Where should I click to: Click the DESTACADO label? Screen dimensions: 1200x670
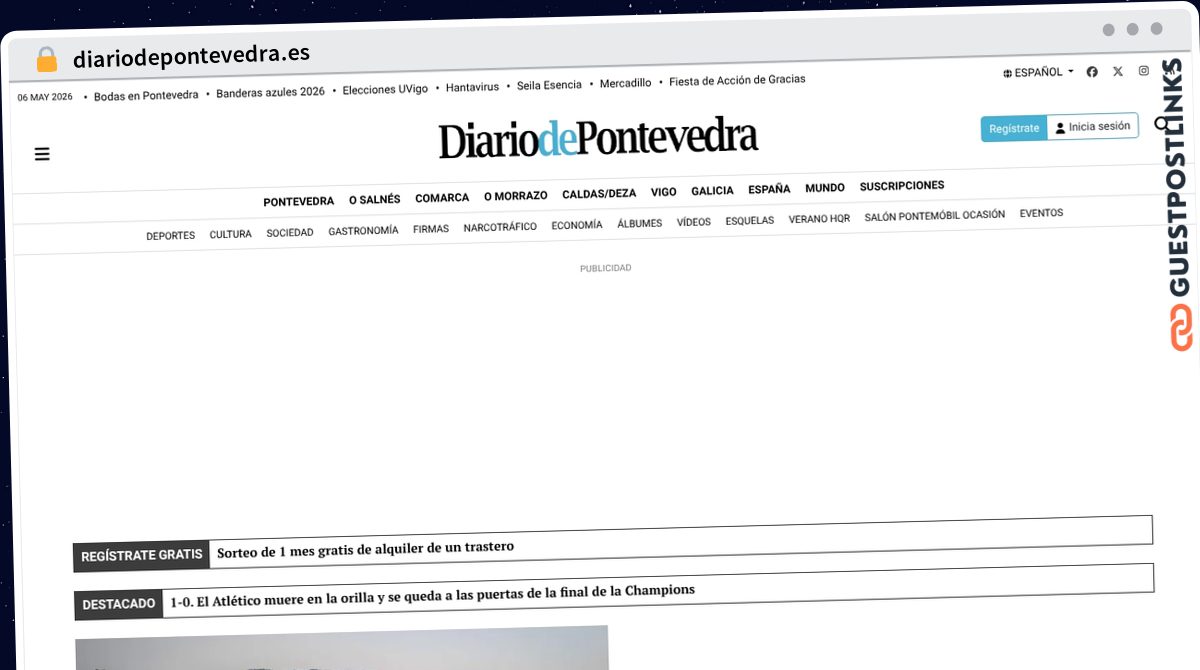tap(118, 604)
